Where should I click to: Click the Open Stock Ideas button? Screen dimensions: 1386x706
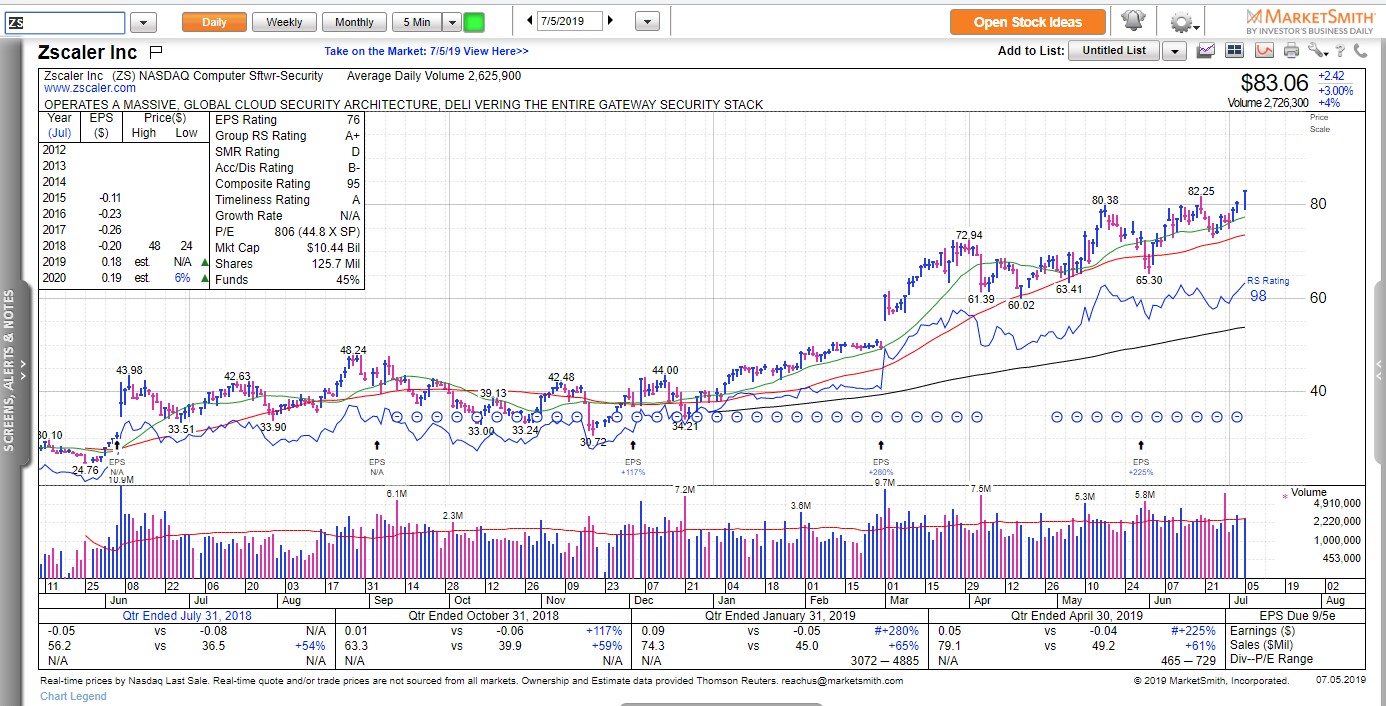1027,22
